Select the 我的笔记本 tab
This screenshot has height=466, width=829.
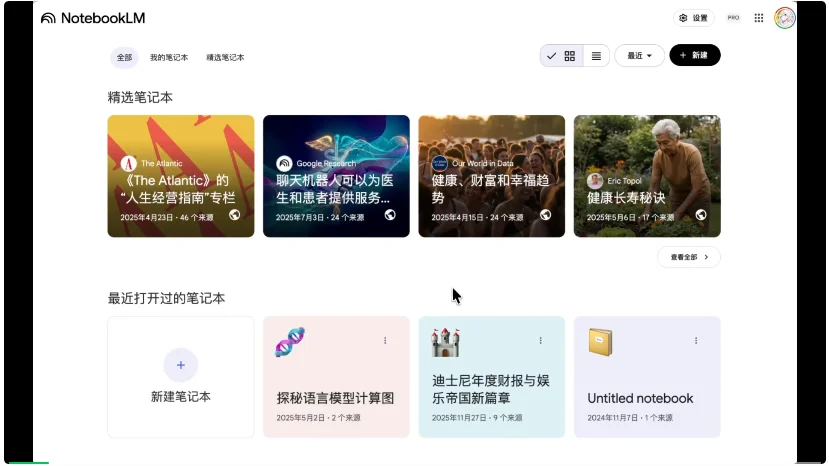click(169, 58)
